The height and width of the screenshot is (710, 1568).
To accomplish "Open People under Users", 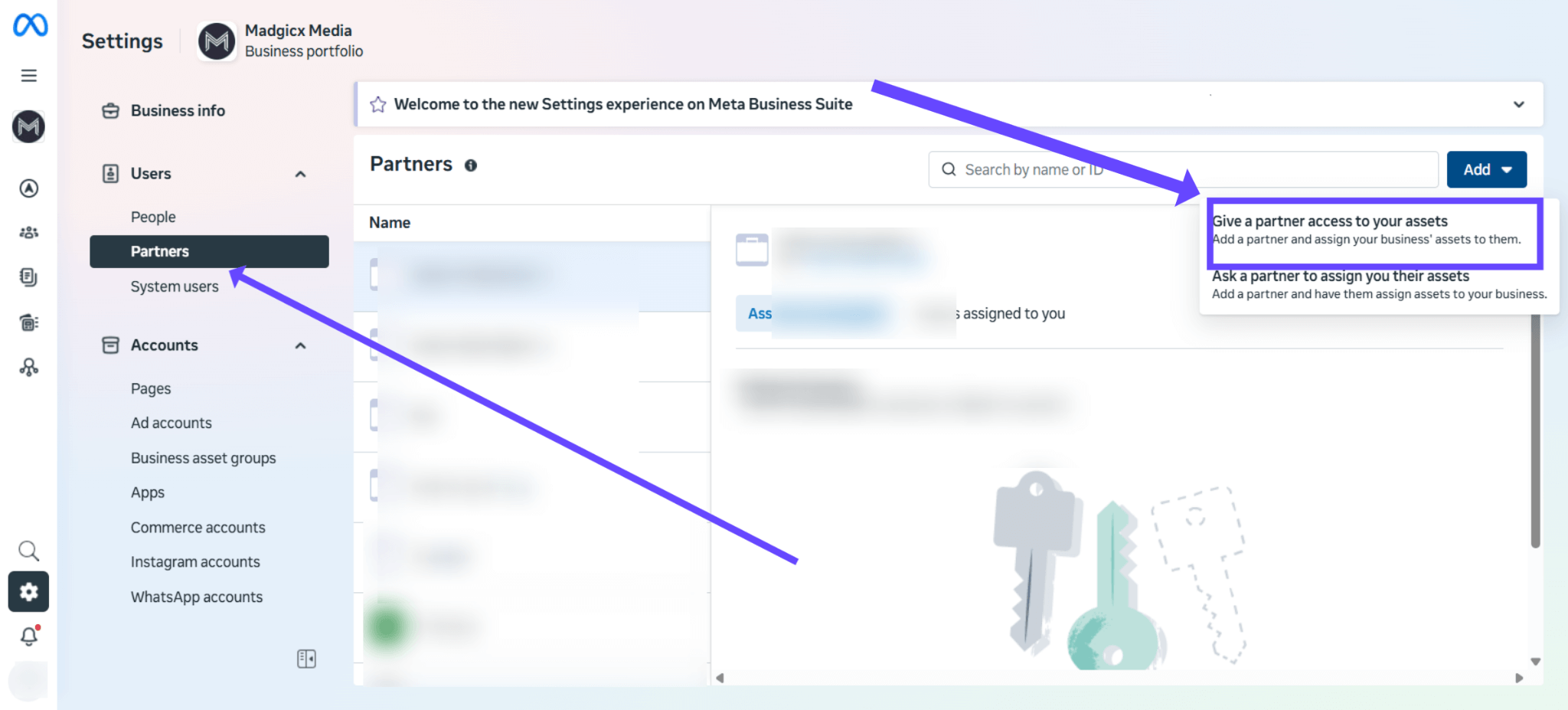I will [153, 217].
